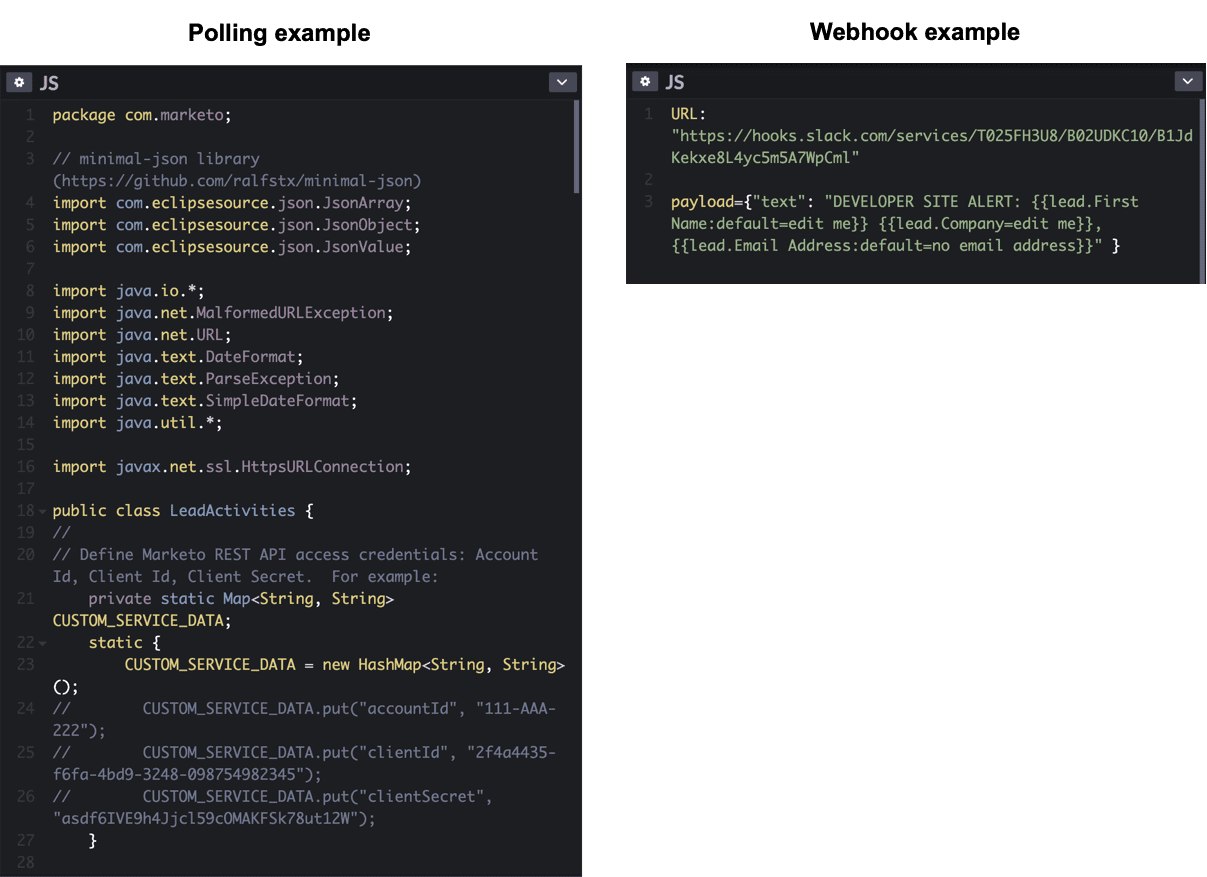
Task: Click the 'payload=' text in Webhook code
Action: [707, 202]
